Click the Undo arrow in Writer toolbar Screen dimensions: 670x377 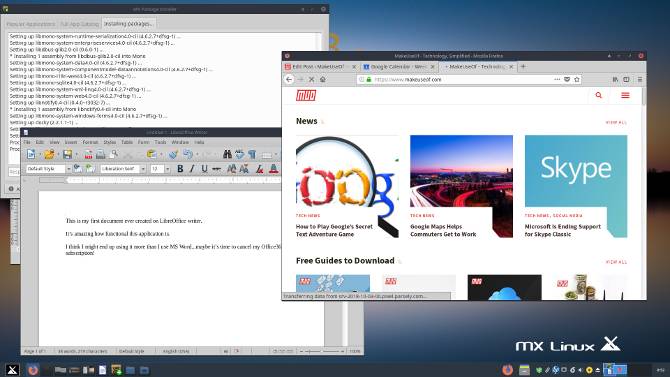click(x=188, y=154)
